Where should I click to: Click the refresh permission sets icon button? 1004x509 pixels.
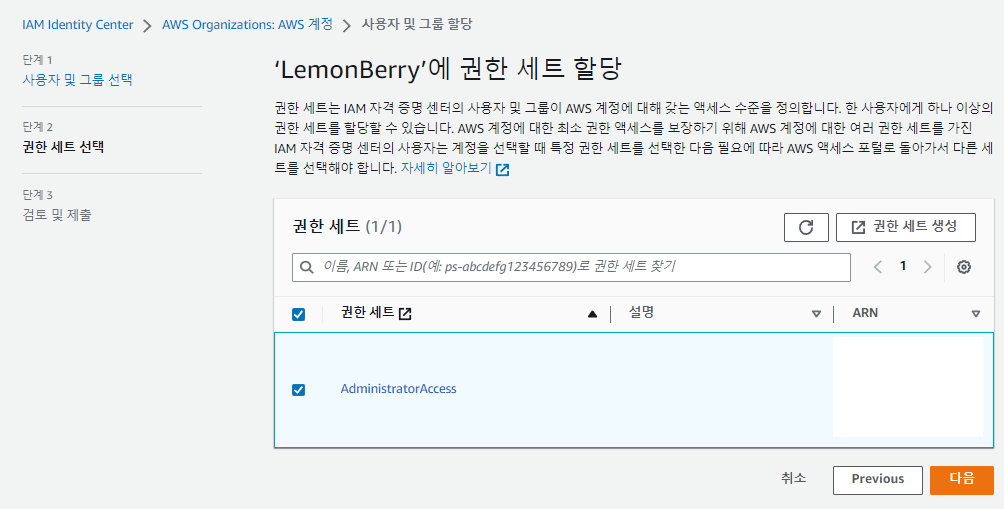pos(806,227)
